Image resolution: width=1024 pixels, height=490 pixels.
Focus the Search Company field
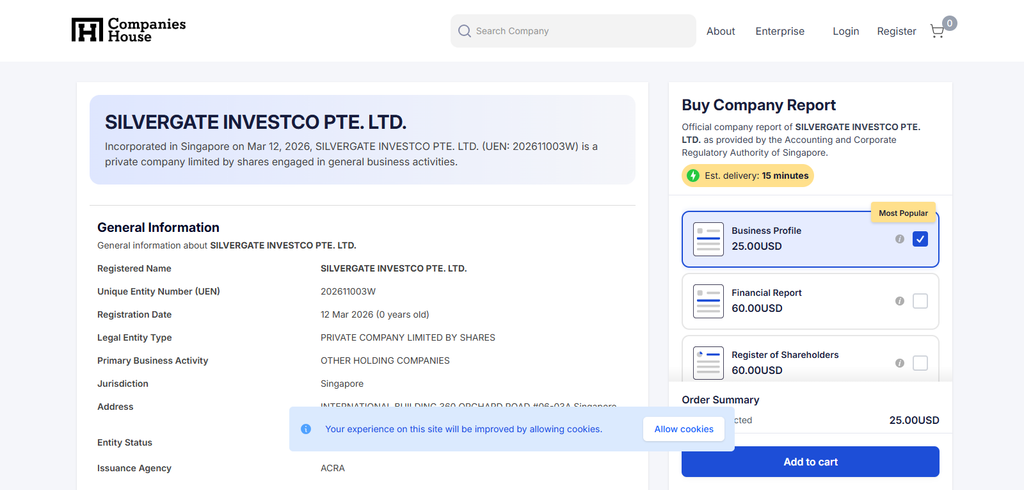573,31
